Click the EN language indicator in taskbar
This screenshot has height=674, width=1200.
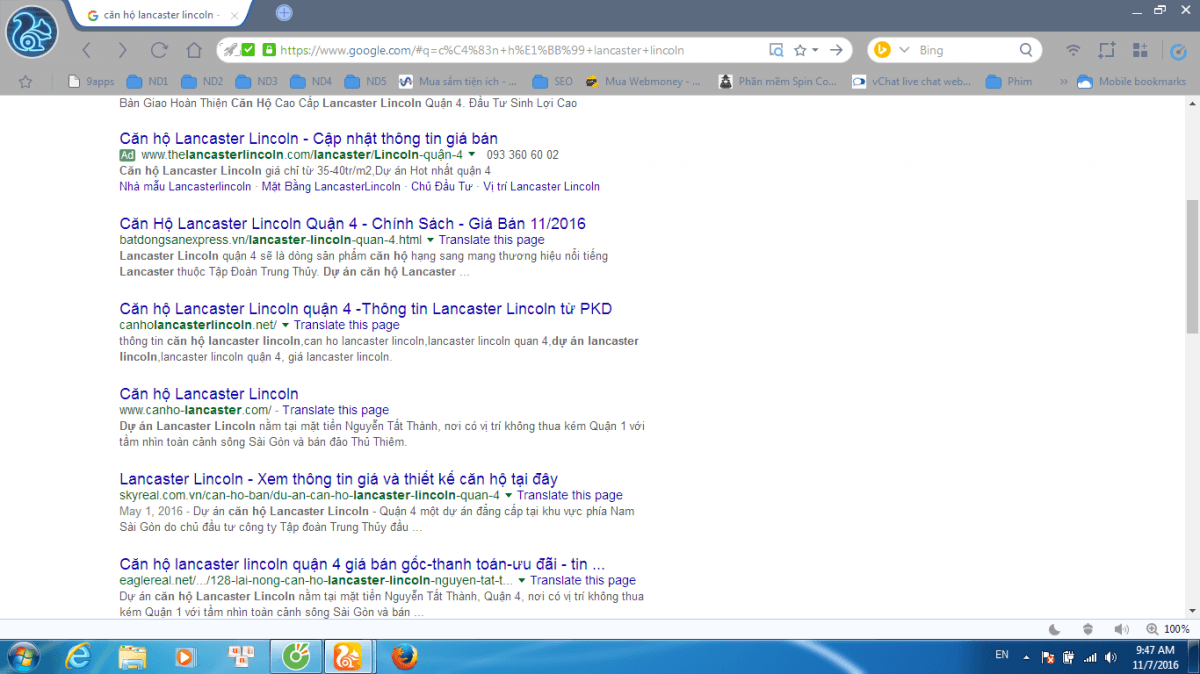[x=1002, y=654]
